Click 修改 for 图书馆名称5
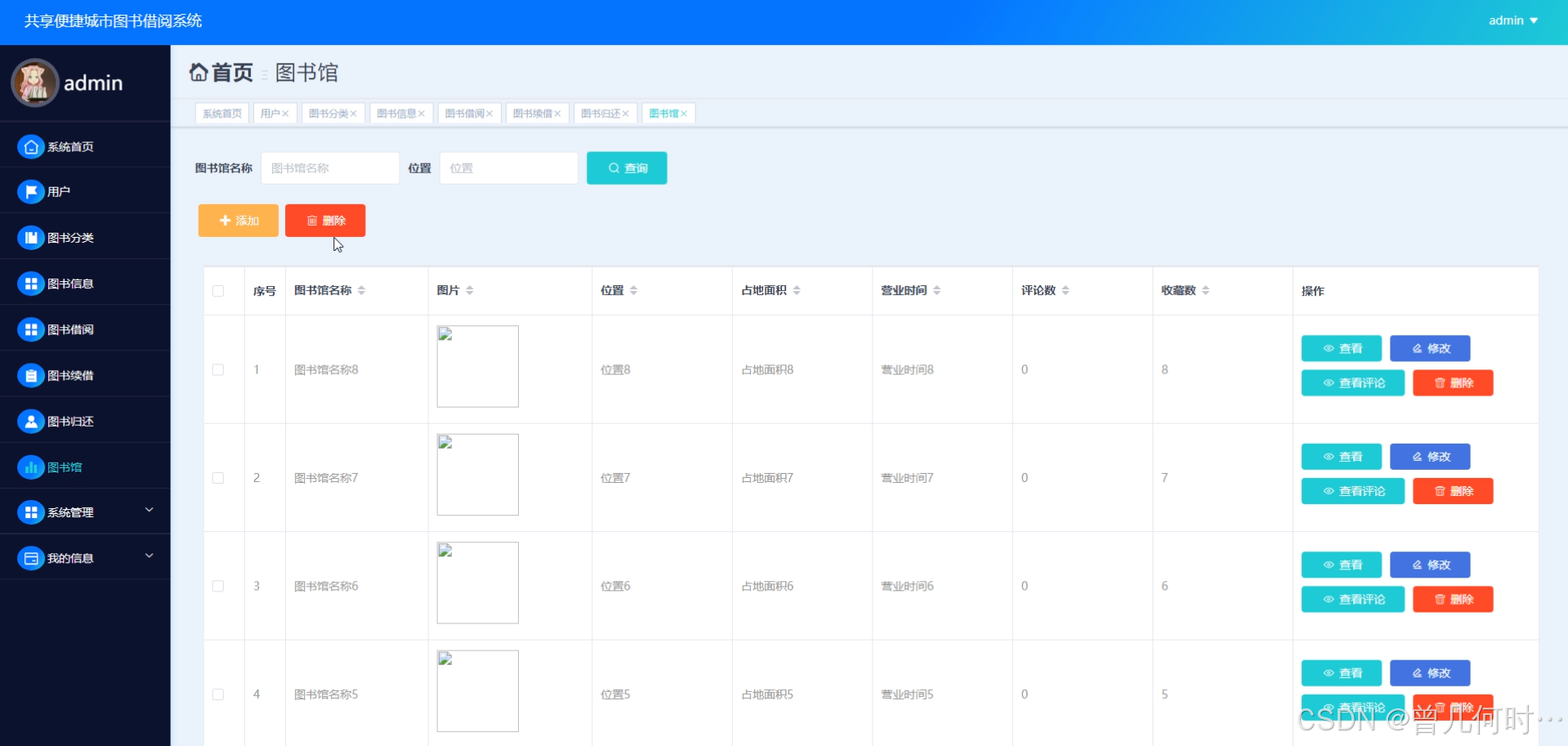 1430,673
